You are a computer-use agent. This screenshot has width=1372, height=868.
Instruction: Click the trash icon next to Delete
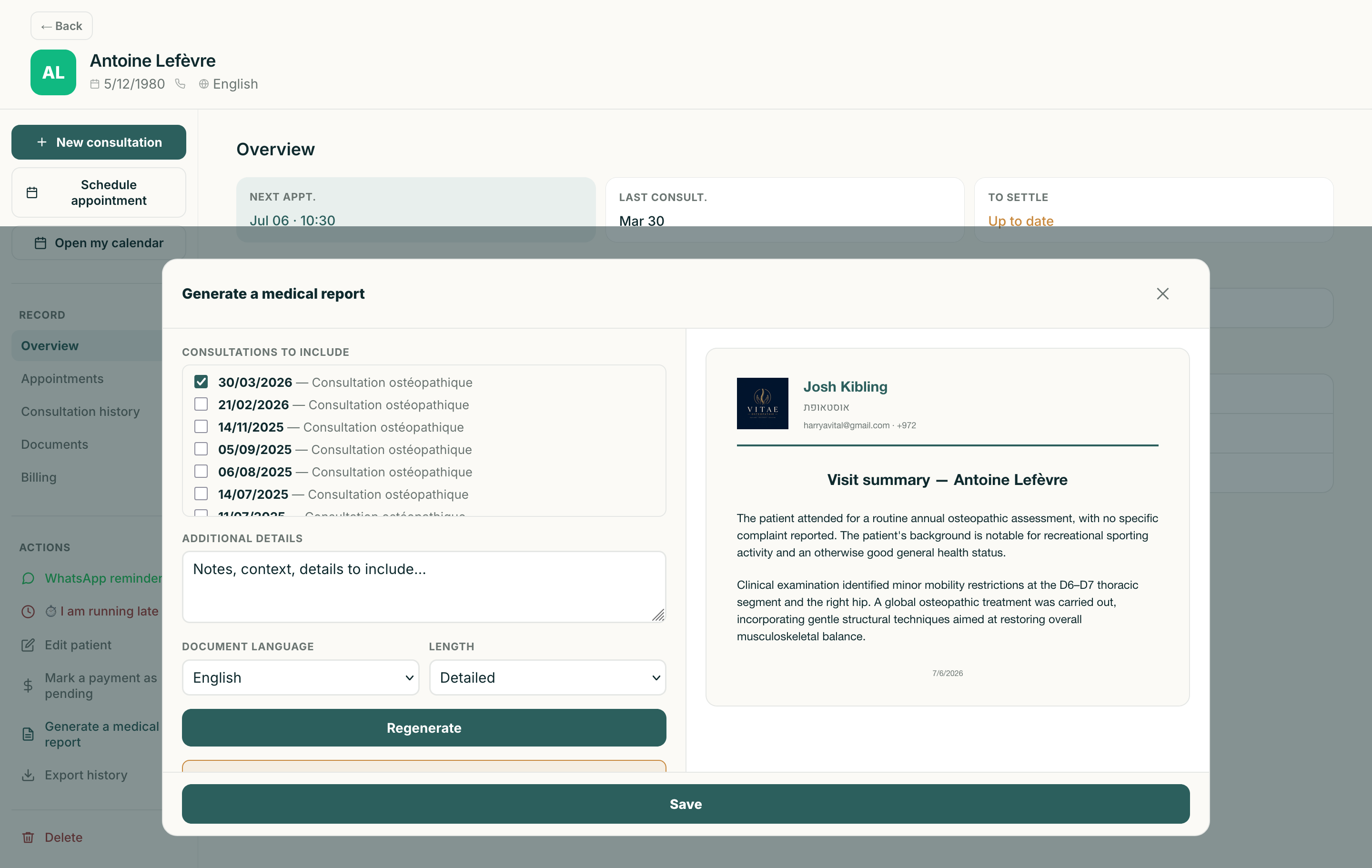28,837
